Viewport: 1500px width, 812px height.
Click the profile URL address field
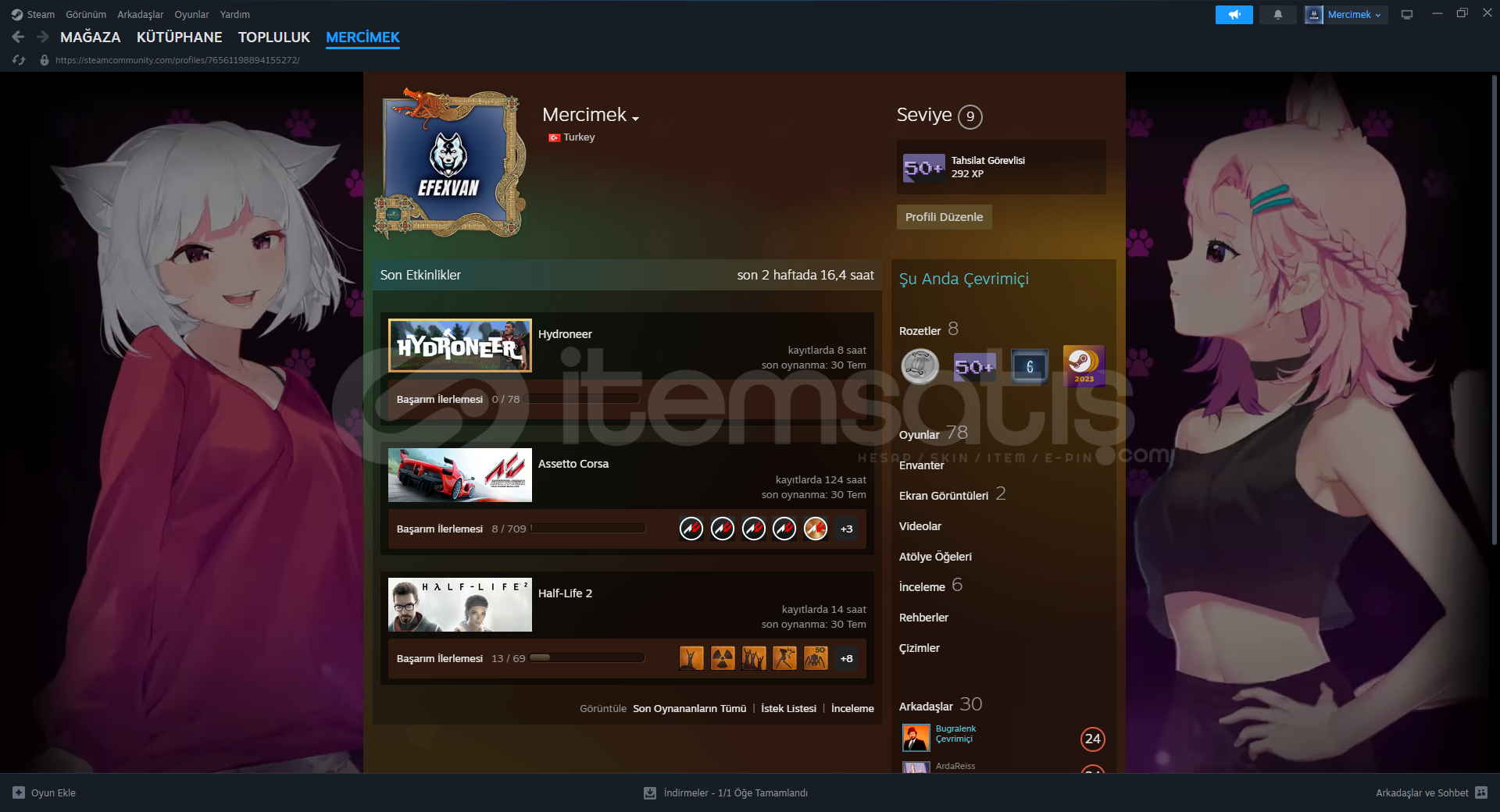click(x=177, y=60)
